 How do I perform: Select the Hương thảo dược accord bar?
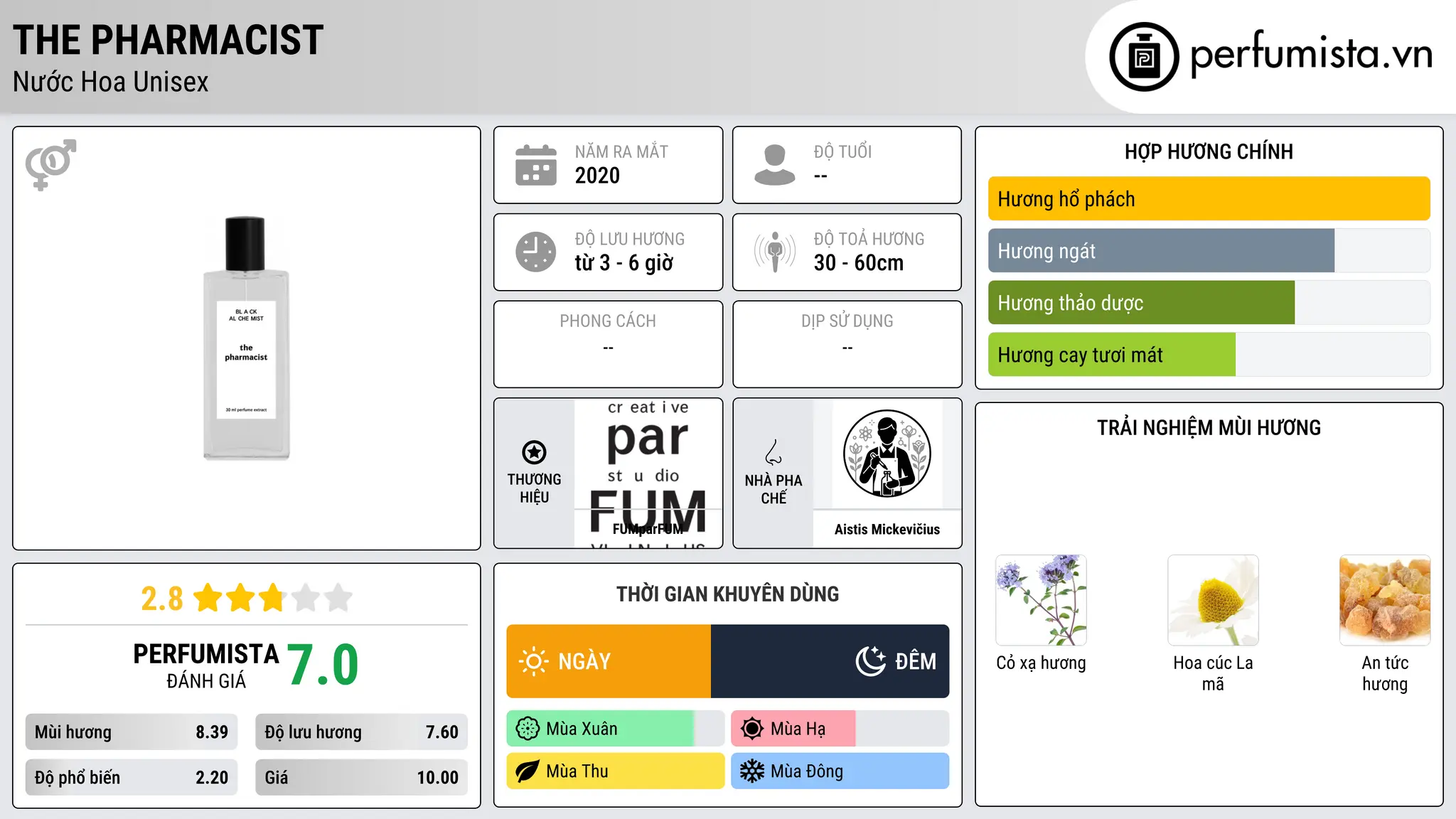click(1209, 303)
